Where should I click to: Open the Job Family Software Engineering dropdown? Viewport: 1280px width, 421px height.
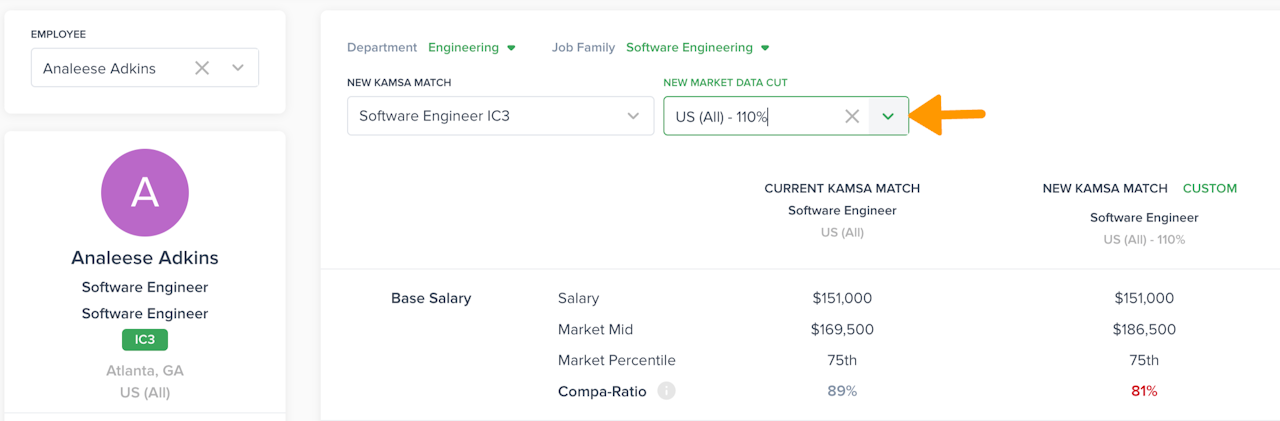pyautogui.click(x=697, y=47)
